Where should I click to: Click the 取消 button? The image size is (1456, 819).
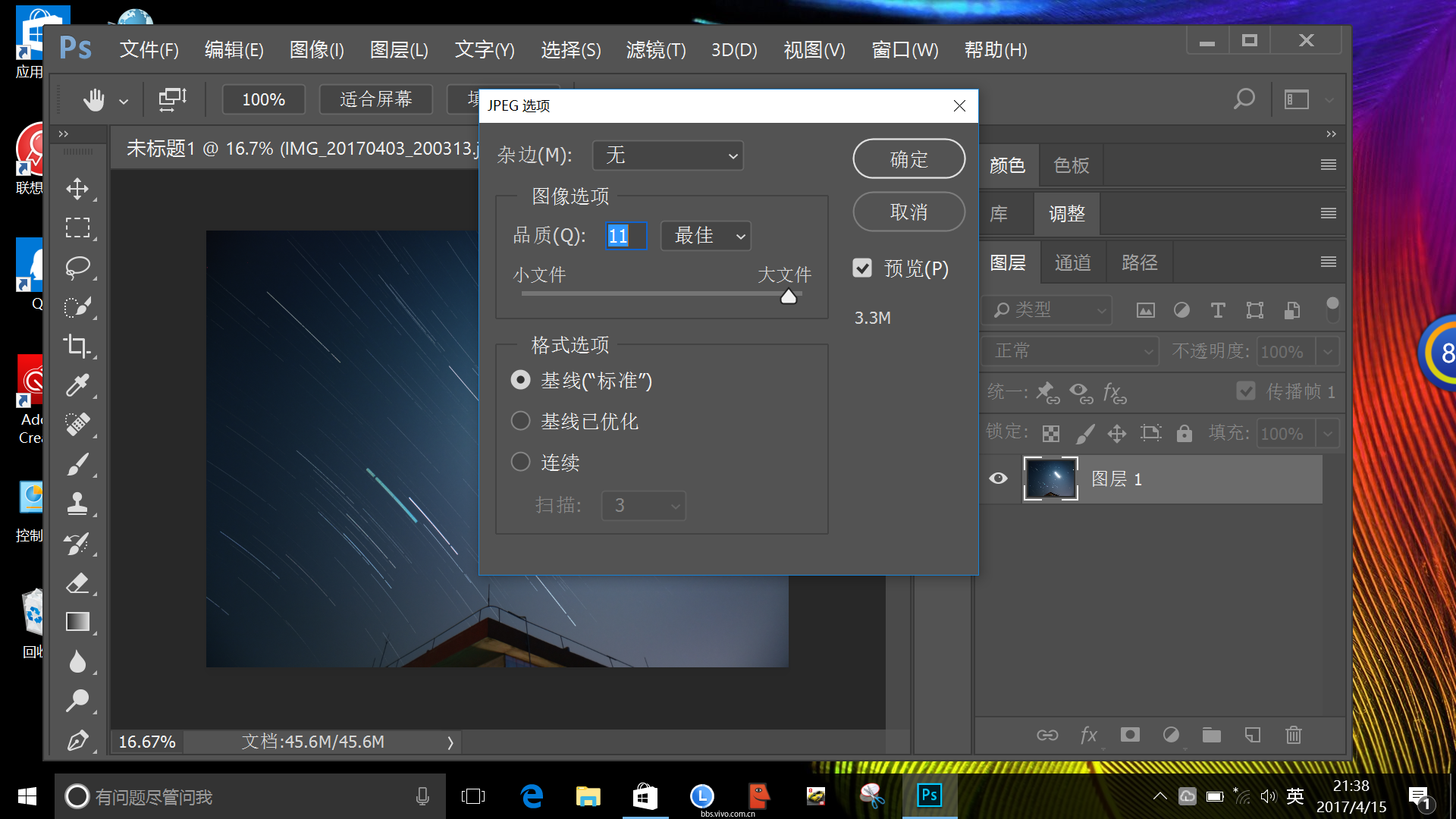pos(909,212)
